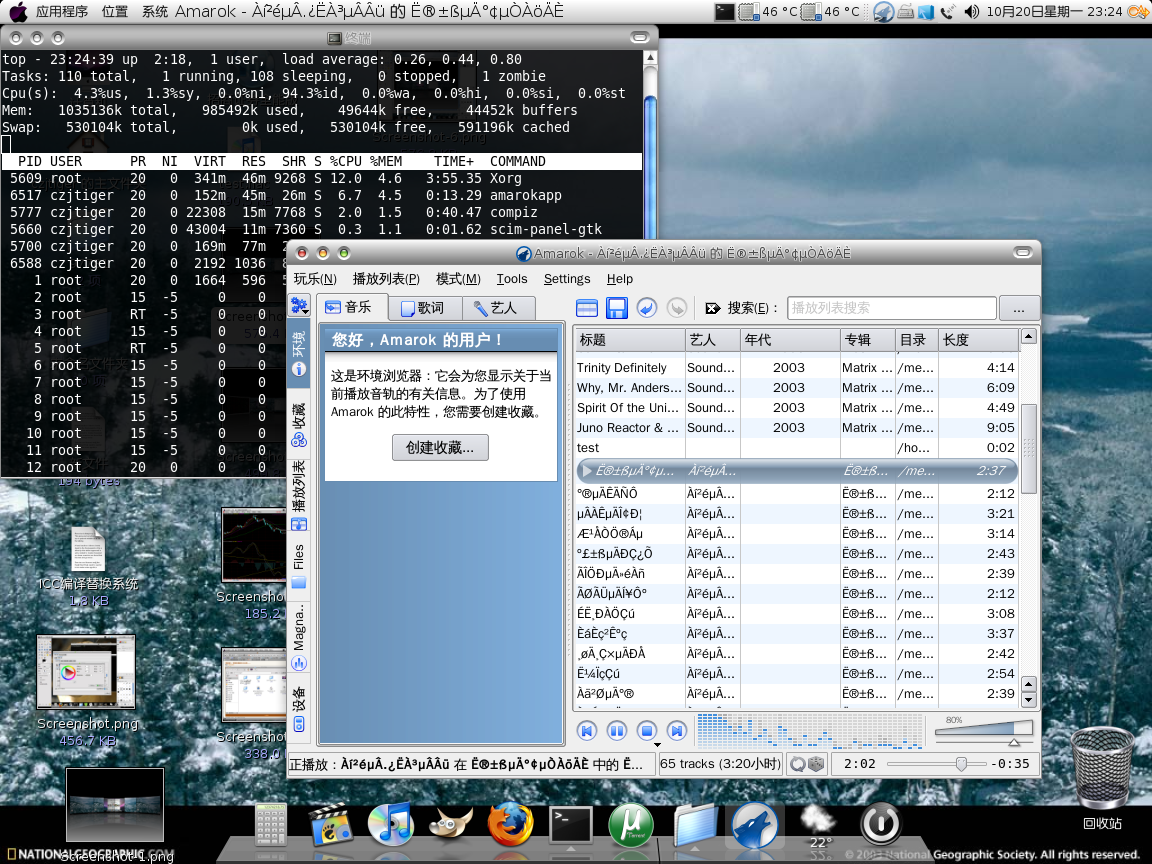1152x864 pixels.
Task: Stop Amarok playback
Action: pos(647,730)
